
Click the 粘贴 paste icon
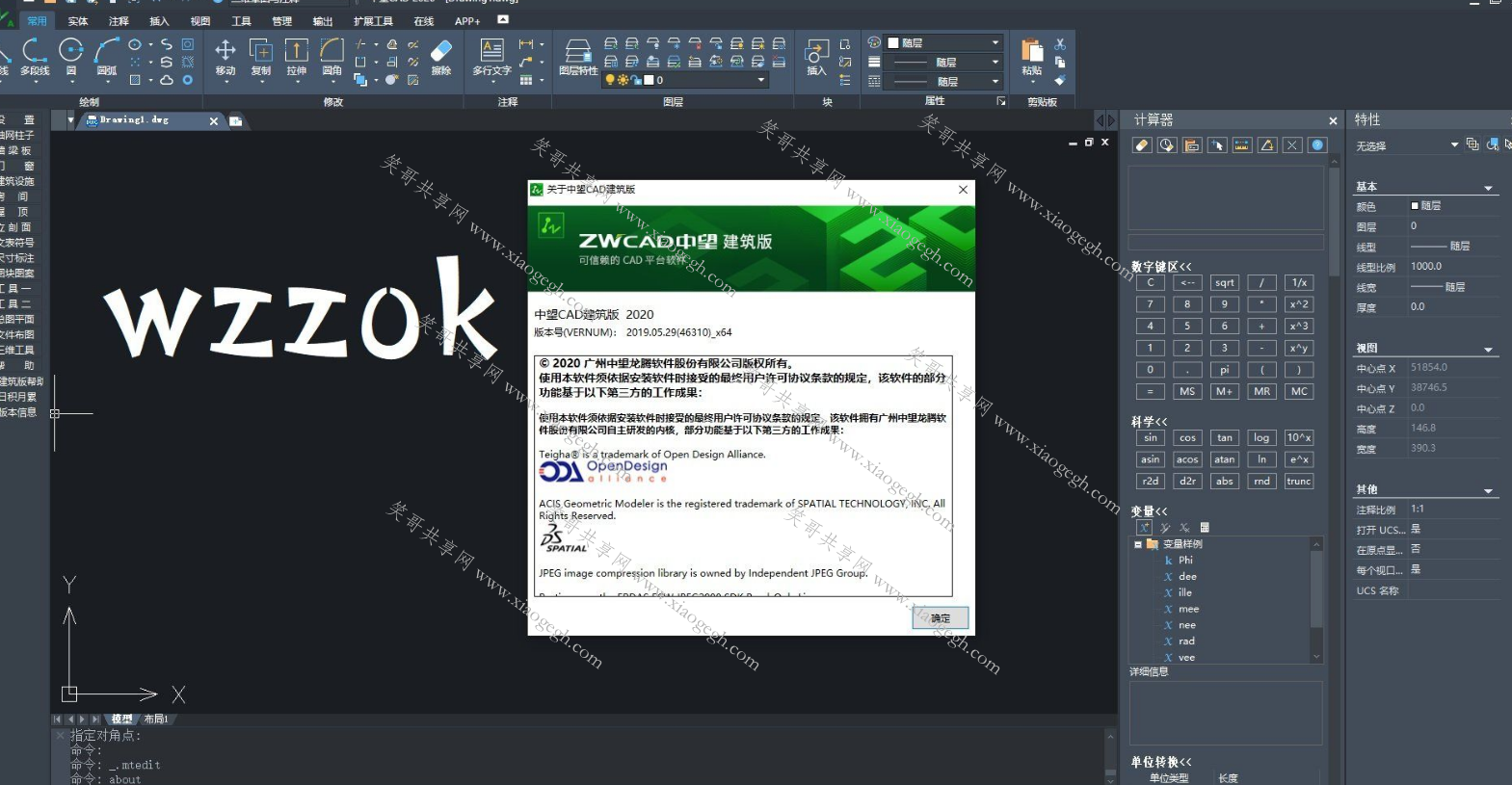point(1032,57)
